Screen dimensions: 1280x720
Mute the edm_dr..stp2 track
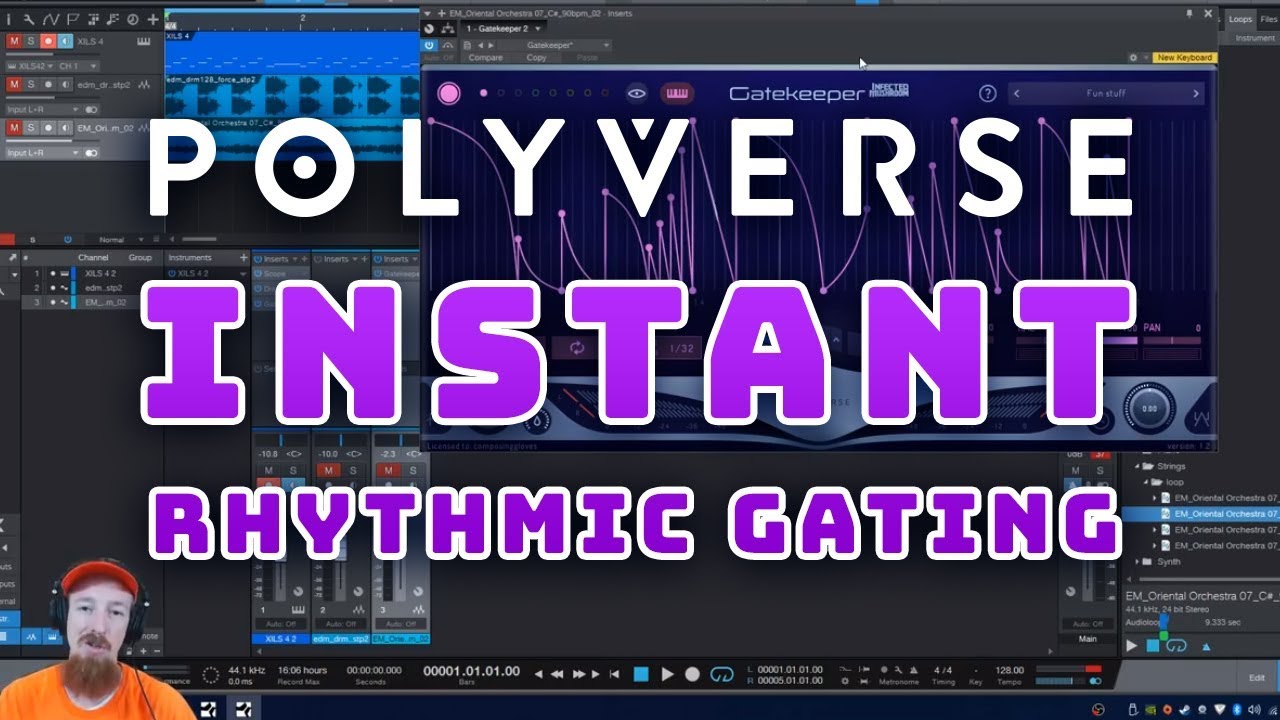pos(14,84)
